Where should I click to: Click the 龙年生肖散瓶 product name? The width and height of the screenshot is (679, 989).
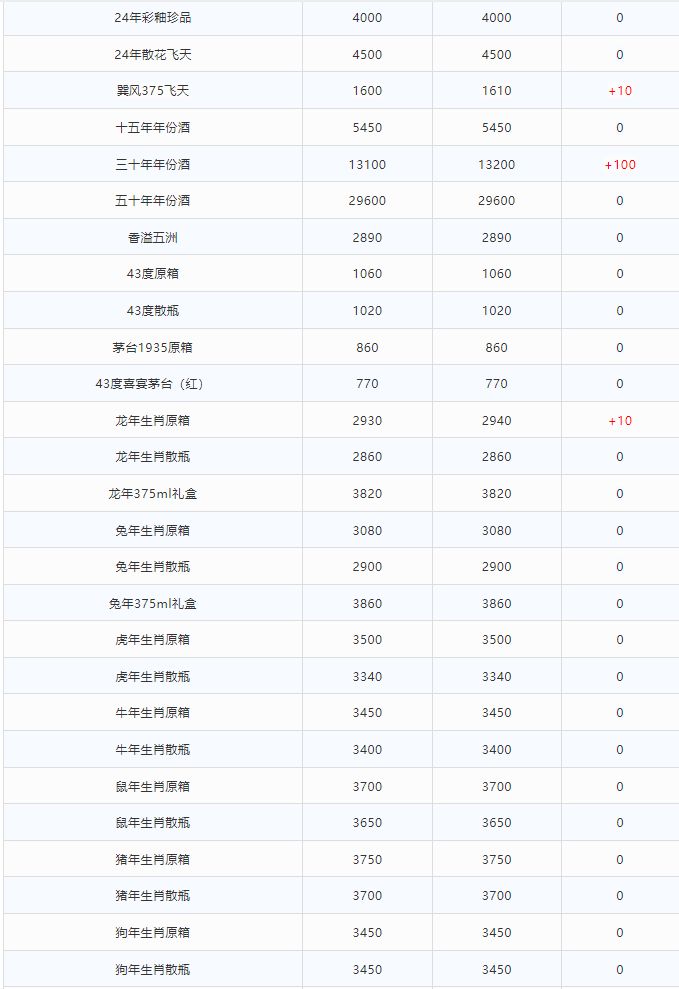(x=153, y=457)
